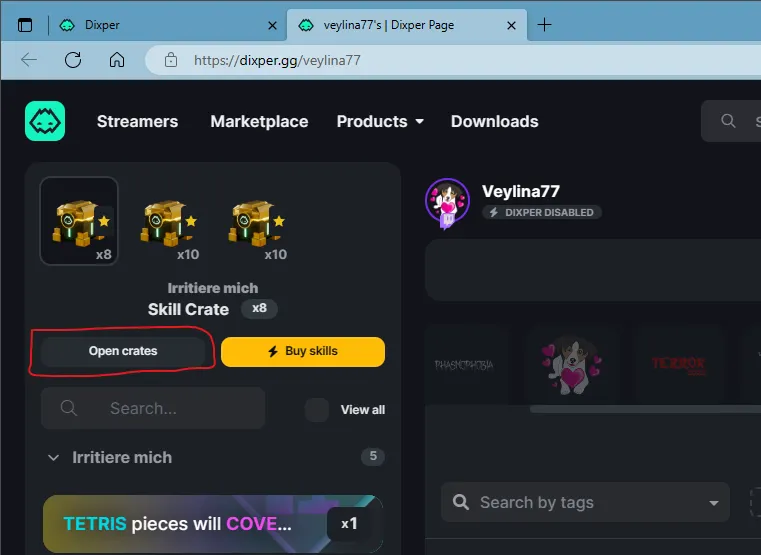
Task: Open the browser home page icon
Action: pos(116,60)
